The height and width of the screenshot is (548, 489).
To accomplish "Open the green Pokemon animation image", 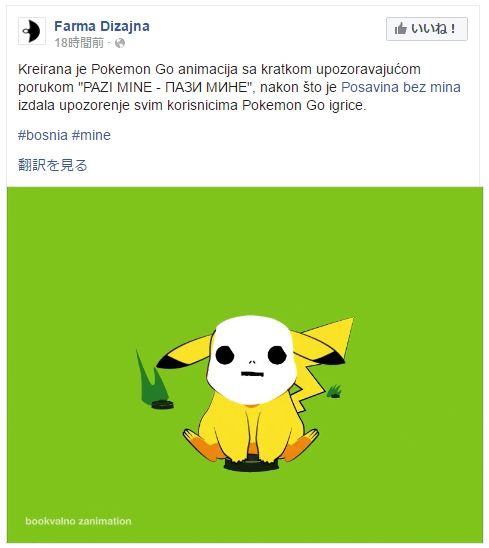I will 245,365.
